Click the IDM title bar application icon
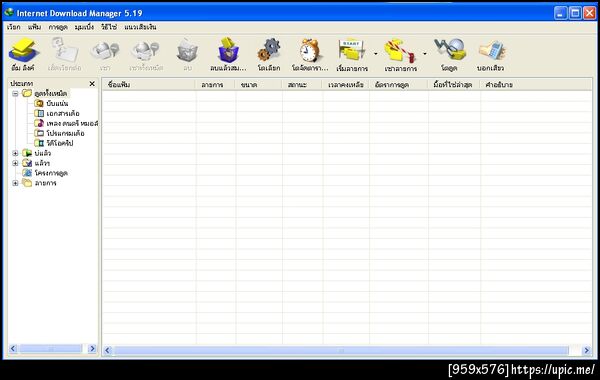Image resolution: width=600 pixels, height=380 pixels. pos(9,13)
